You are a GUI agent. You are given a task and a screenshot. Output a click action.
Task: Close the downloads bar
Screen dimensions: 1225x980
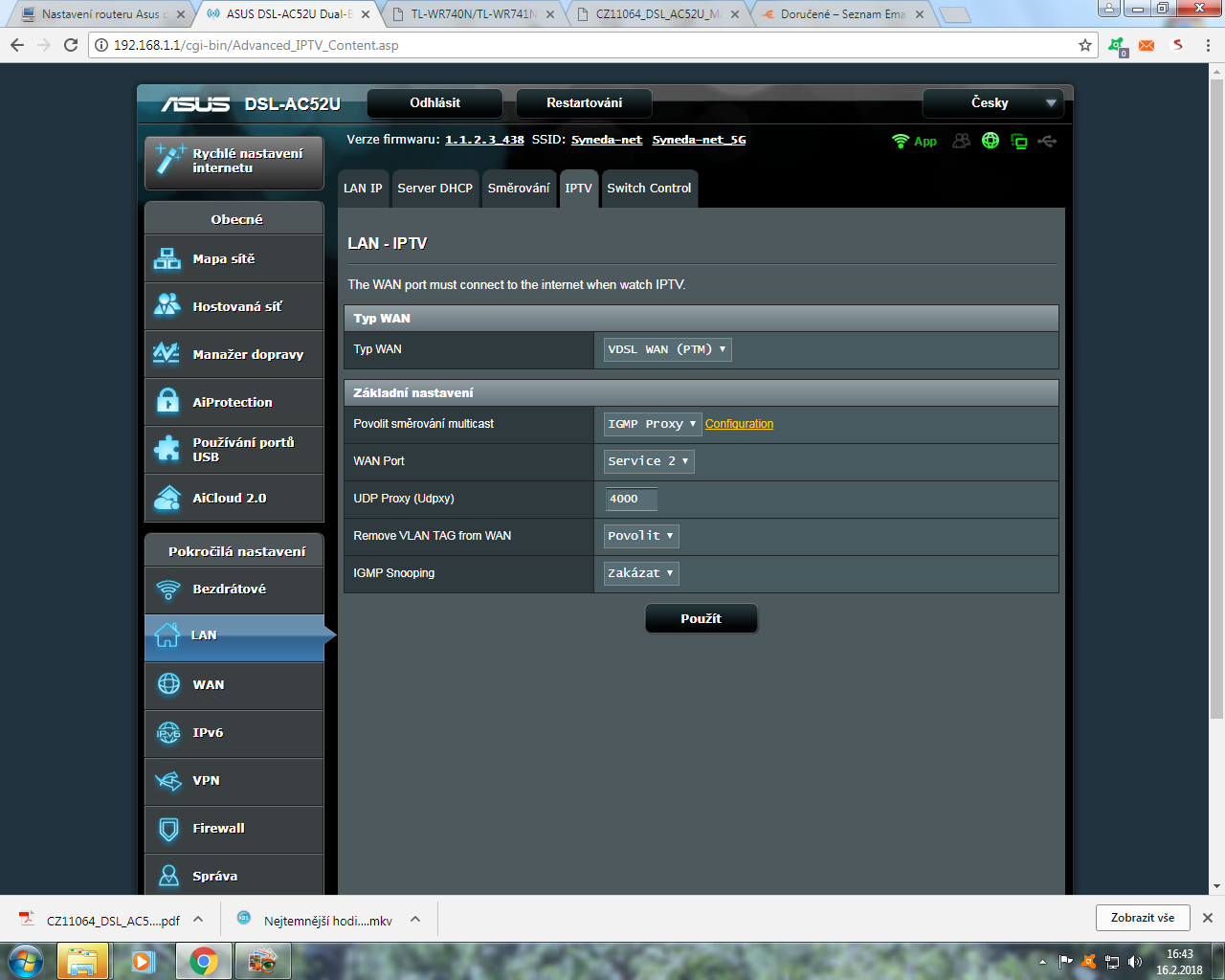pos(1208,918)
